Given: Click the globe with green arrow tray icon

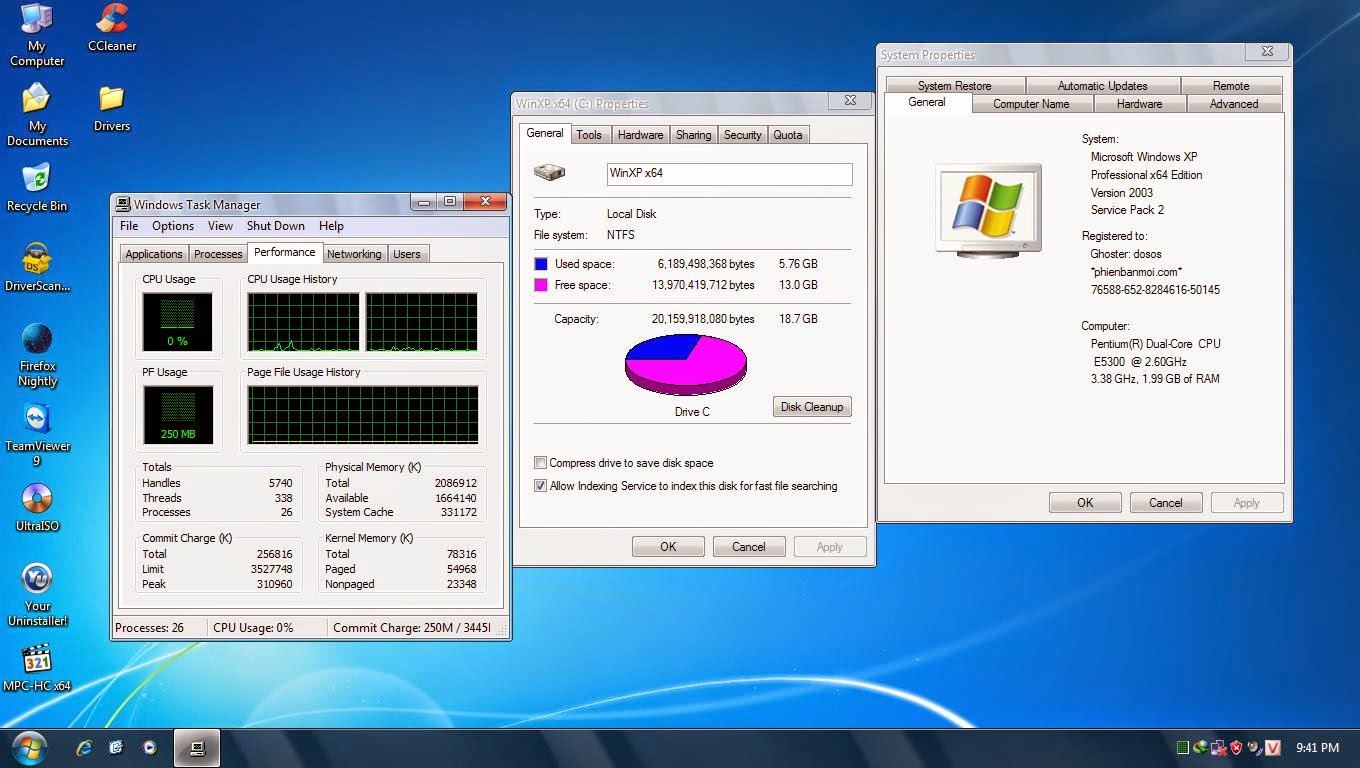Looking at the screenshot, I should 1201,747.
